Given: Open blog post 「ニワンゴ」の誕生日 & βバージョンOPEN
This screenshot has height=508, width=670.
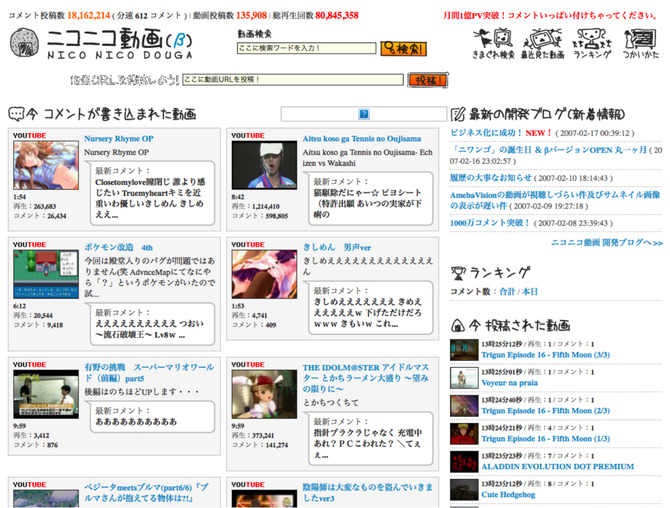Looking at the screenshot, I should coord(549,150).
